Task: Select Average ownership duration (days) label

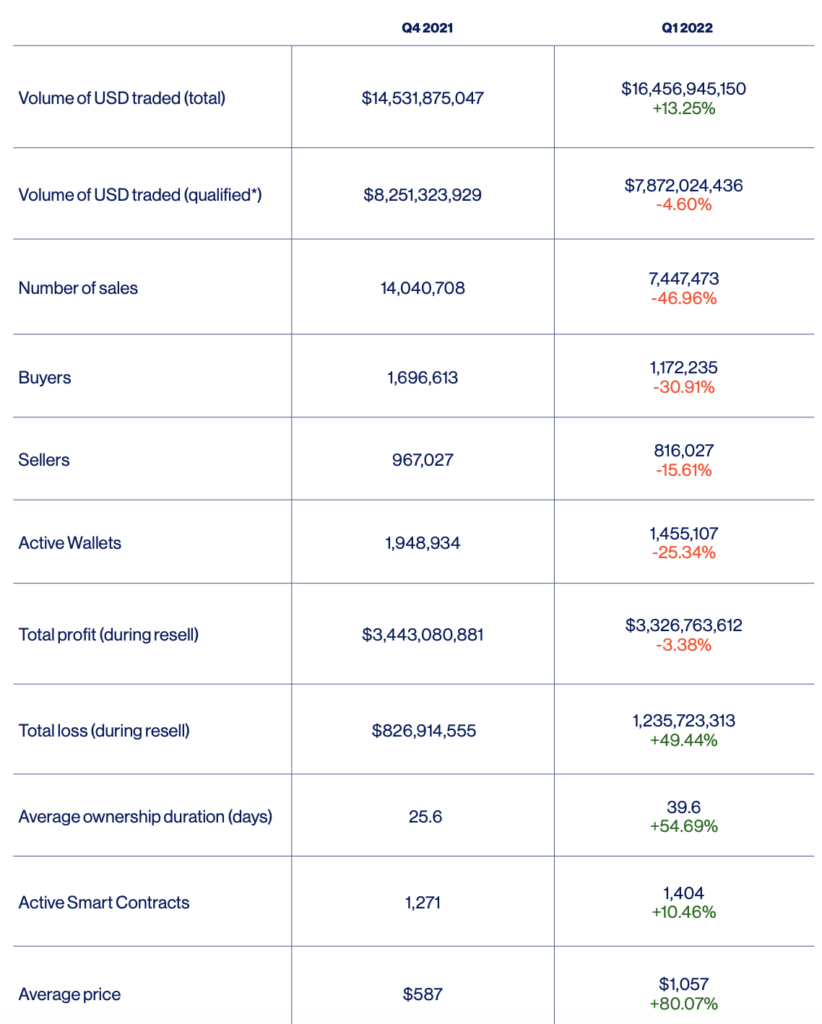Action: pos(145,816)
